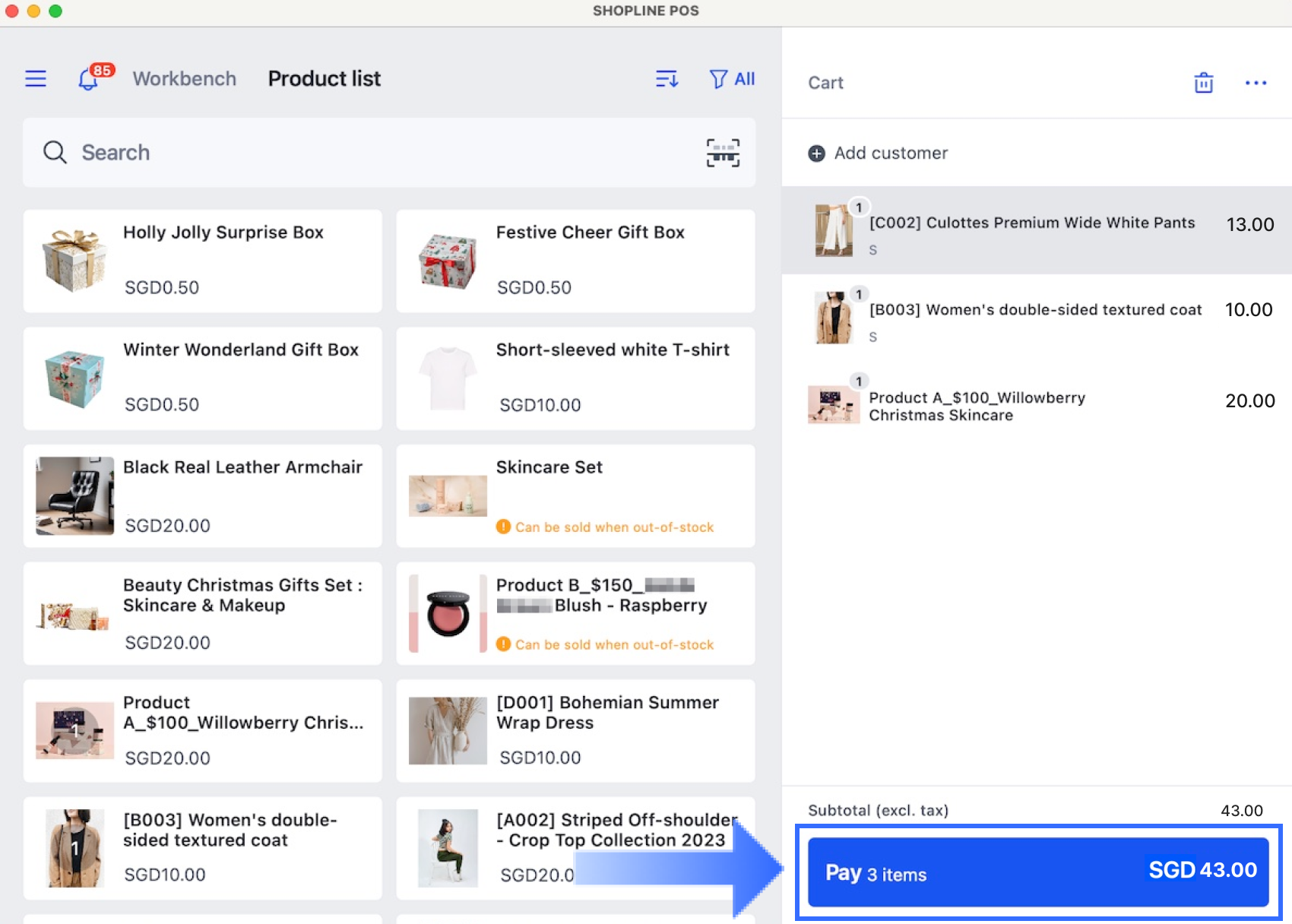The image size is (1292, 924).
Task: Open the hamburger menu
Action: coord(36,79)
